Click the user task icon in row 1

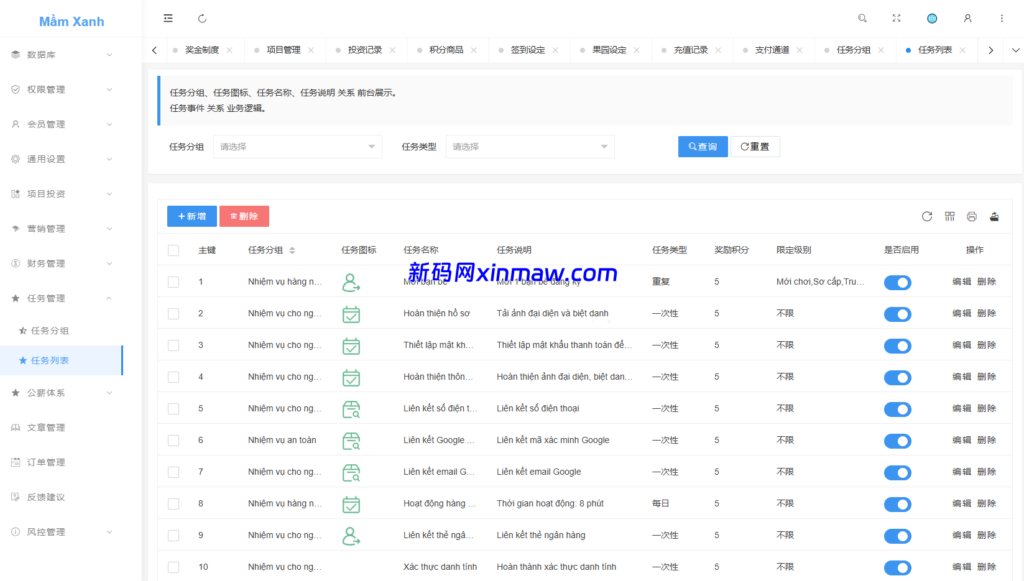pyautogui.click(x=351, y=282)
